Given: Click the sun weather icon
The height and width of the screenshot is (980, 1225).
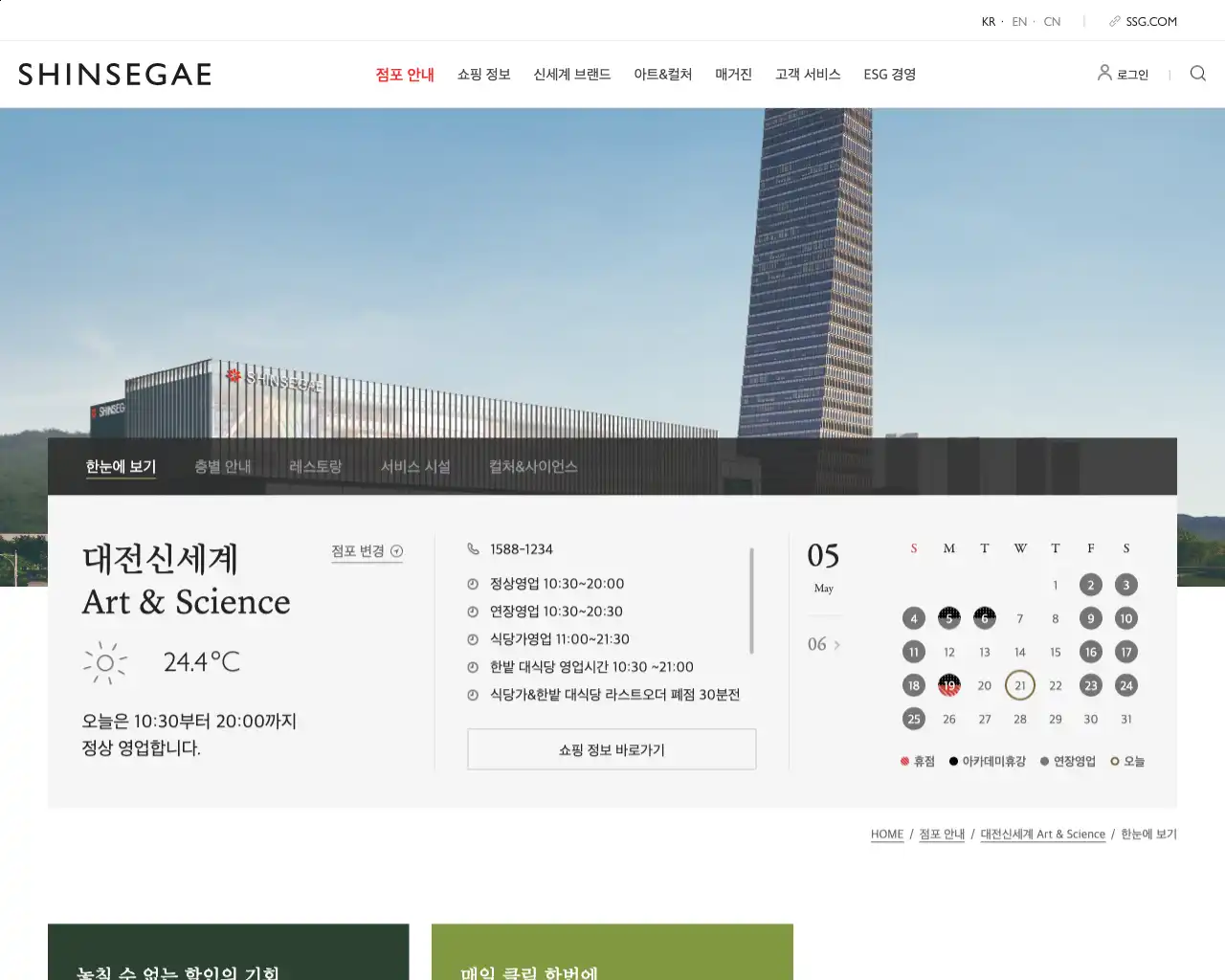Looking at the screenshot, I should [104, 662].
